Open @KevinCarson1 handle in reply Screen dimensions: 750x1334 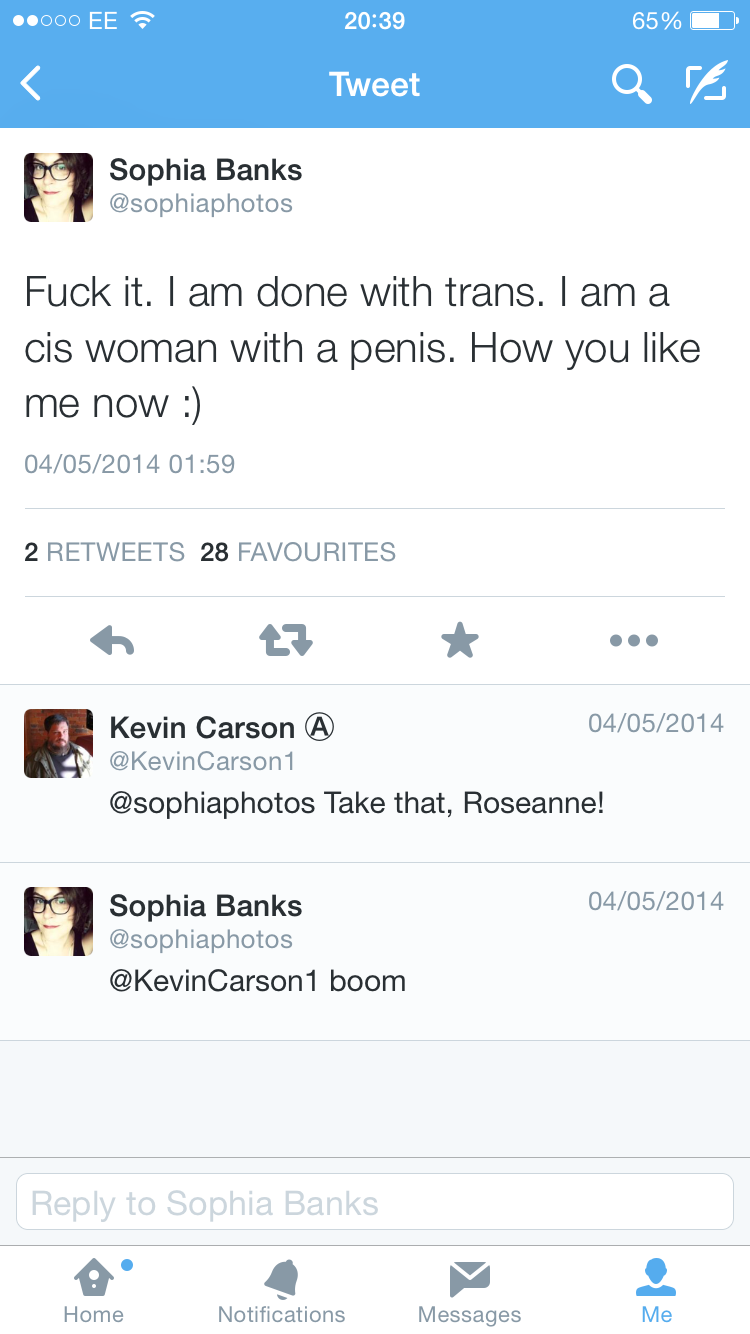point(203,761)
